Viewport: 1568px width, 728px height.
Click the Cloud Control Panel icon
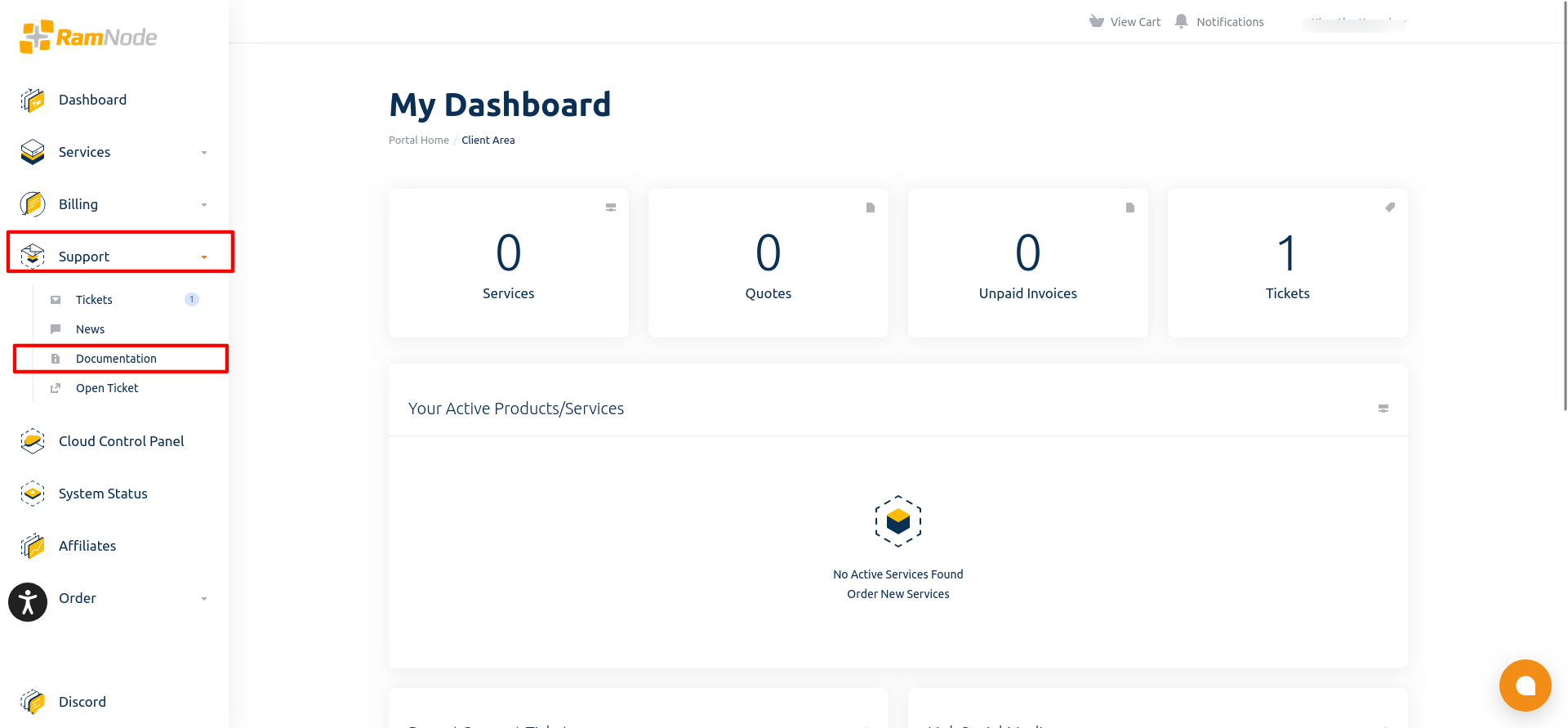pos(33,441)
